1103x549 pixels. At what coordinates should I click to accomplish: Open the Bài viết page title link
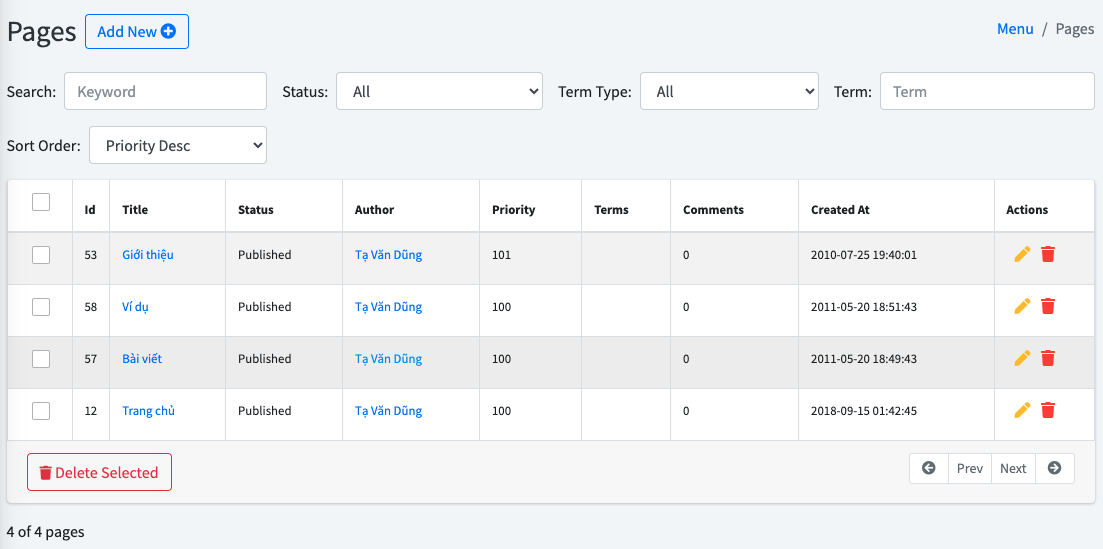pos(144,359)
